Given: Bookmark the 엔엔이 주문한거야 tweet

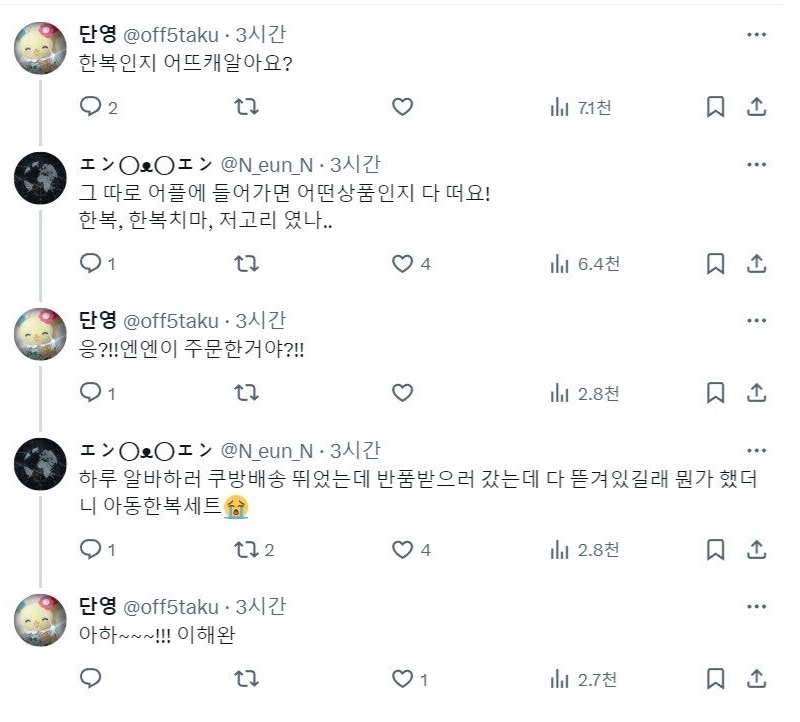Looking at the screenshot, I should (x=715, y=393).
